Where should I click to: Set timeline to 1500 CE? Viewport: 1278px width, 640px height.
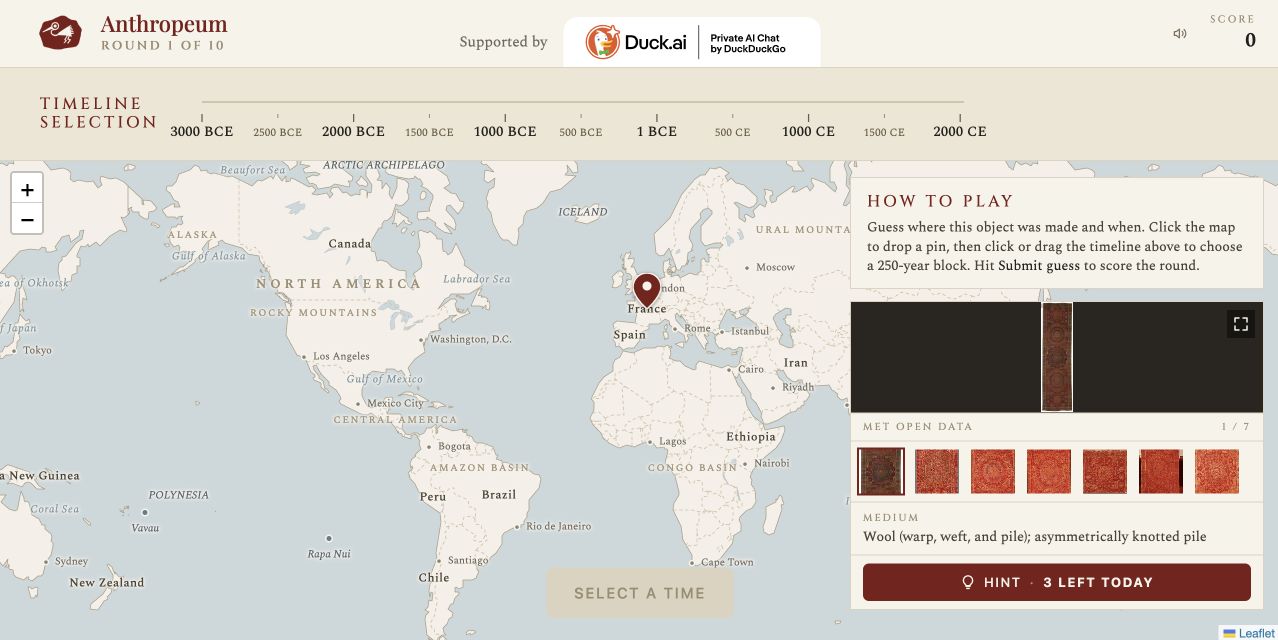(x=884, y=132)
